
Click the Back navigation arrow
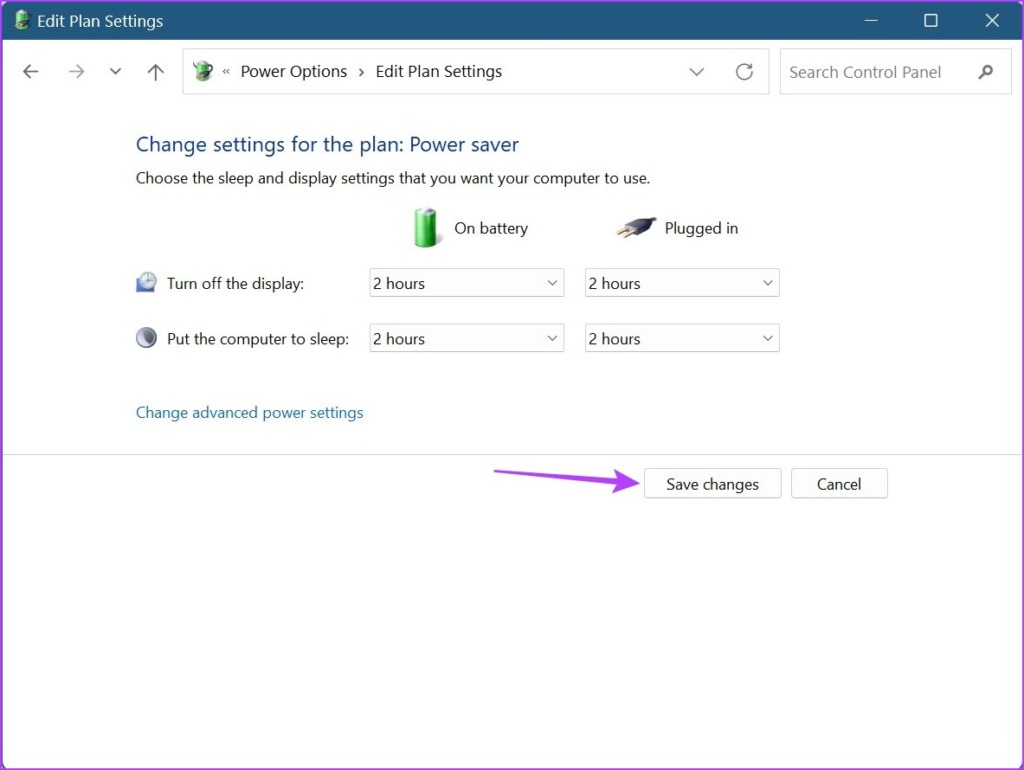click(x=30, y=71)
